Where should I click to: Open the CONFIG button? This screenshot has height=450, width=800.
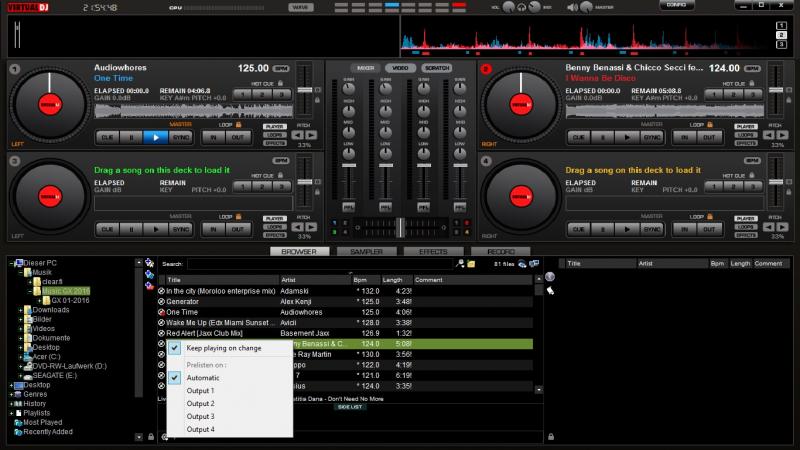click(676, 5)
